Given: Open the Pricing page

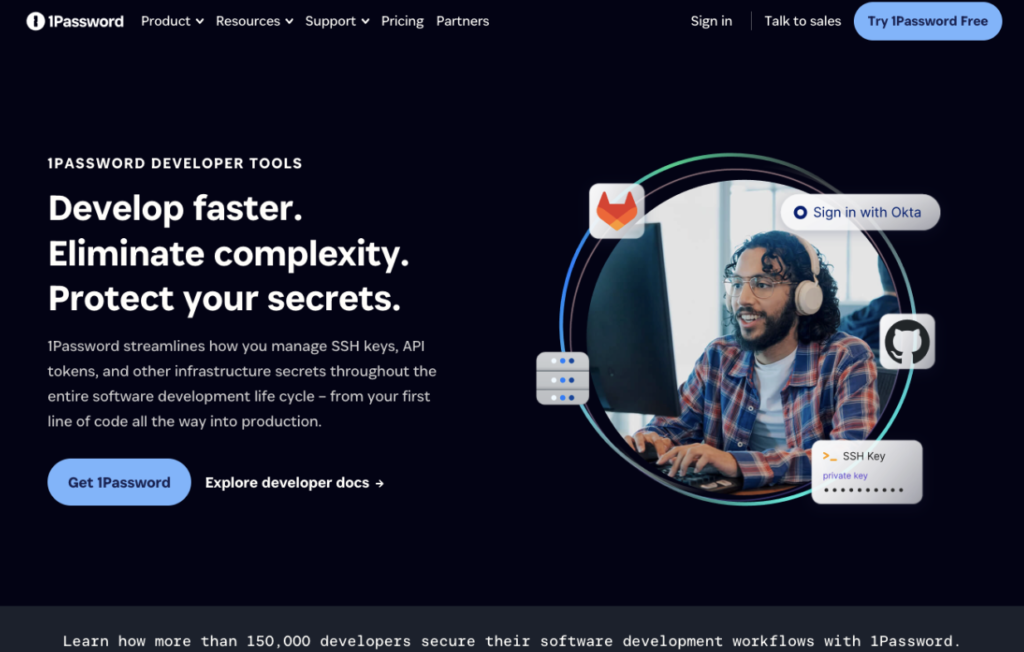Looking at the screenshot, I should (402, 21).
